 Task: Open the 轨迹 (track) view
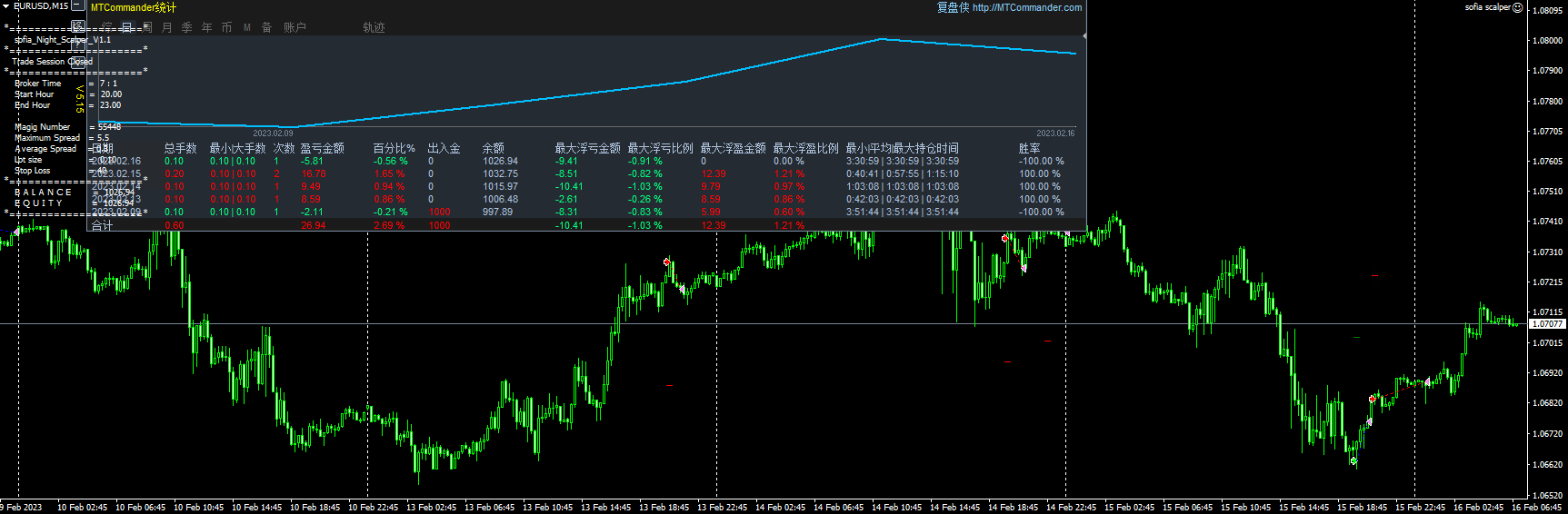[374, 28]
